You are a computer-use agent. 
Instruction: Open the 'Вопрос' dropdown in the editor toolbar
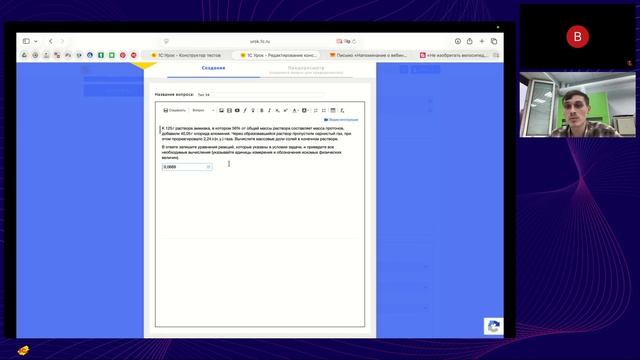tap(203, 110)
